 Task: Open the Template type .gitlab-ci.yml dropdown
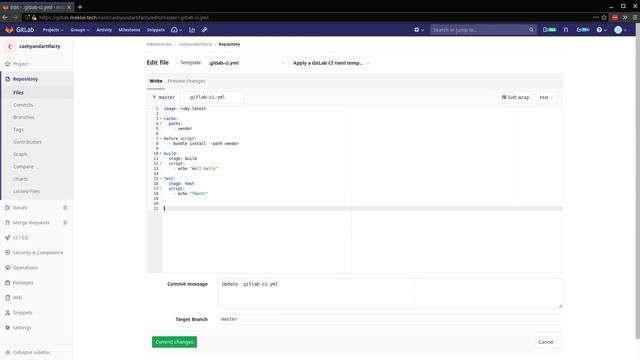coord(246,63)
